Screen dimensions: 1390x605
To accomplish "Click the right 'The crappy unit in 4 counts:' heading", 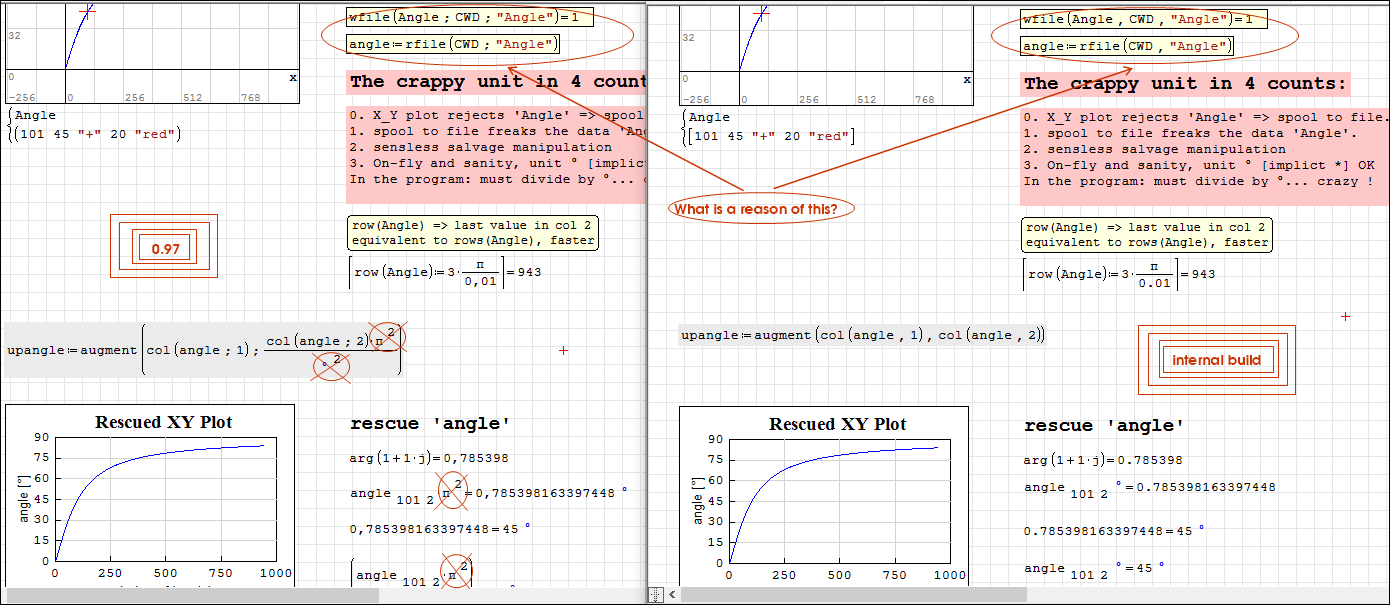I will (x=1185, y=84).
